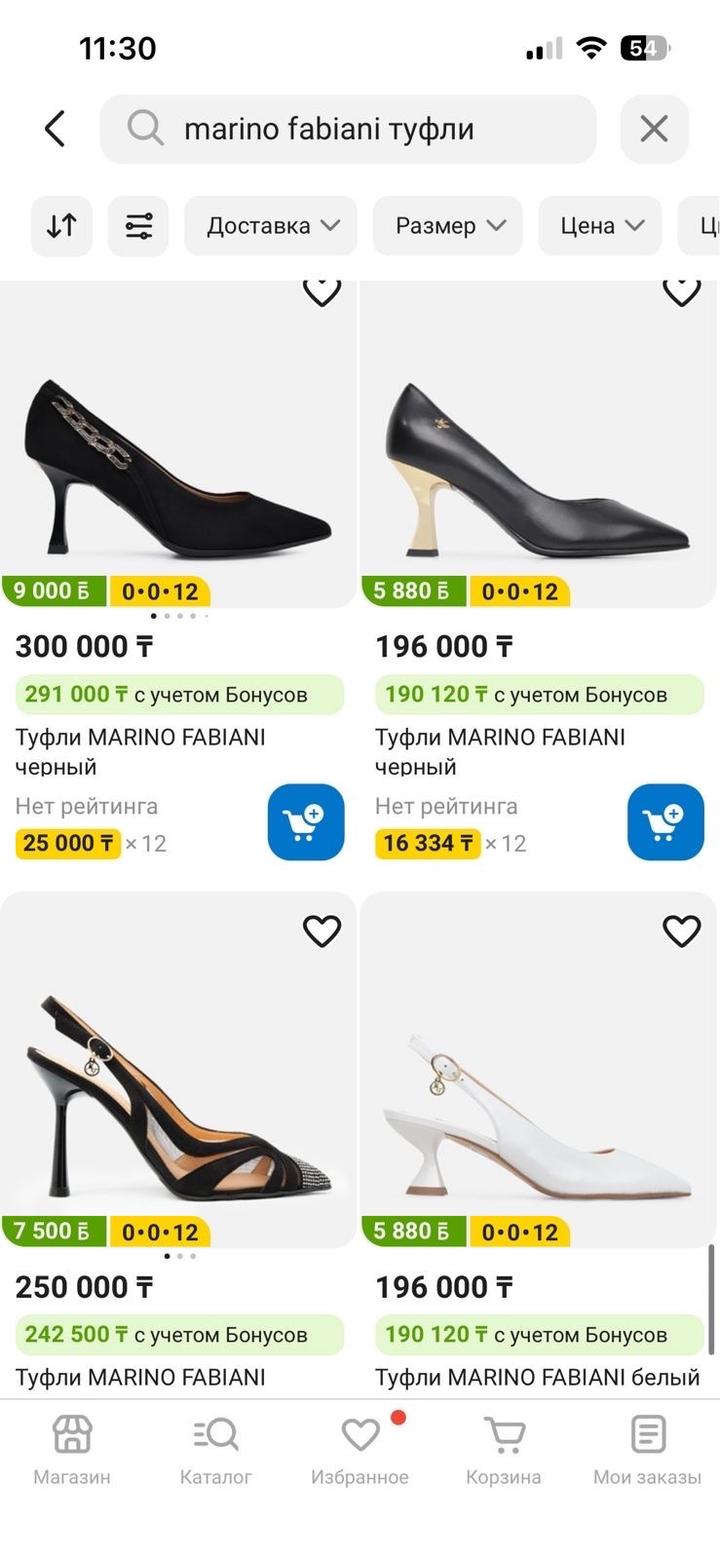Screen dimensions: 720x1559
Task: Favorite the white slingback shoes
Action: [682, 931]
